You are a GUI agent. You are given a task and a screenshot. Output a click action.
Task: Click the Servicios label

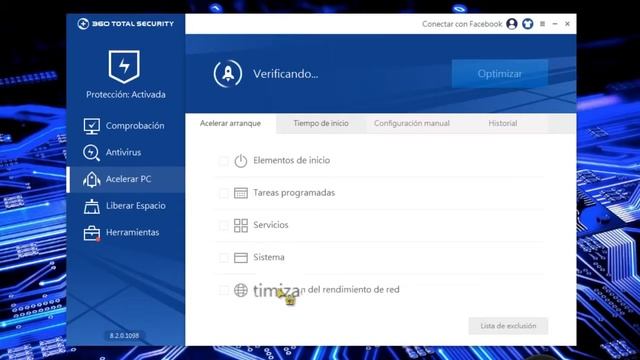(x=271, y=225)
